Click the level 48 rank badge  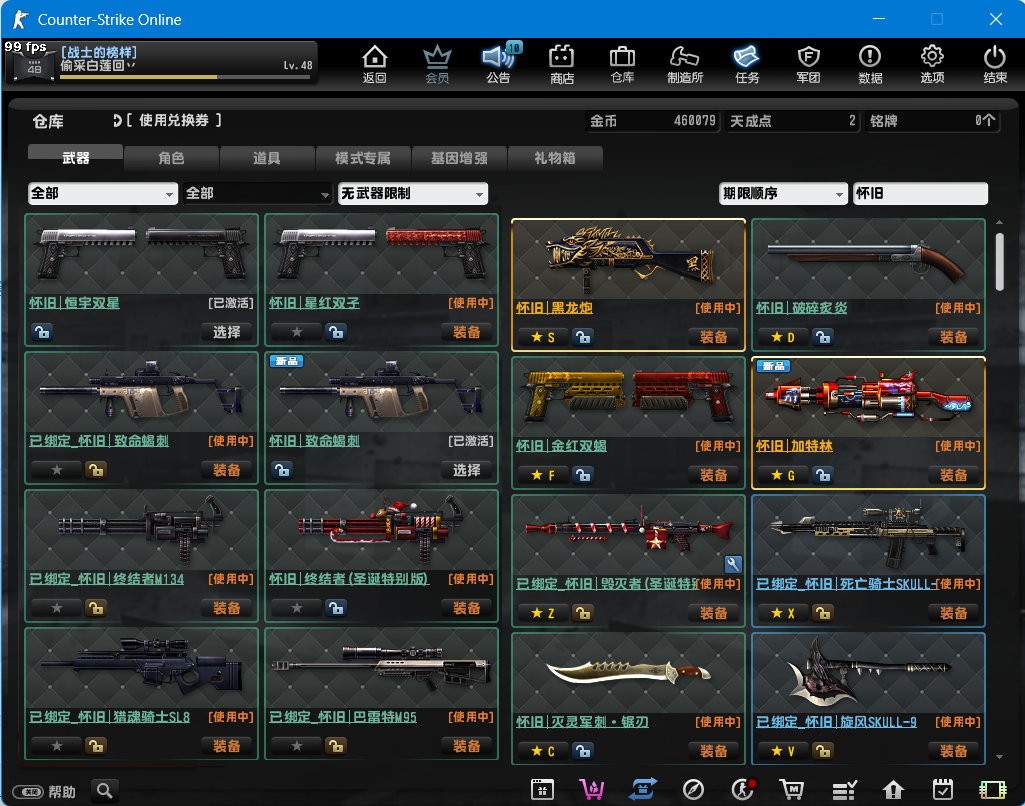click(34, 67)
